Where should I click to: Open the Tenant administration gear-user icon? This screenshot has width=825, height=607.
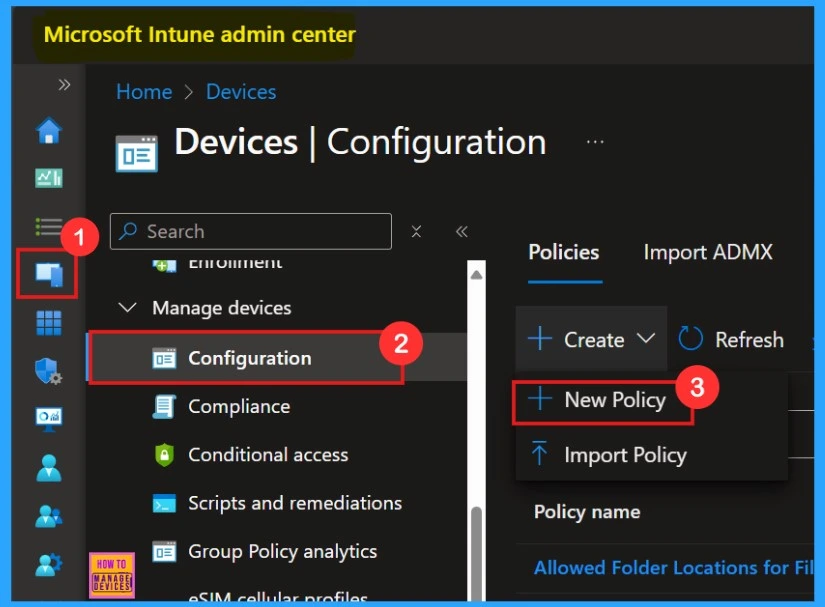[49, 564]
